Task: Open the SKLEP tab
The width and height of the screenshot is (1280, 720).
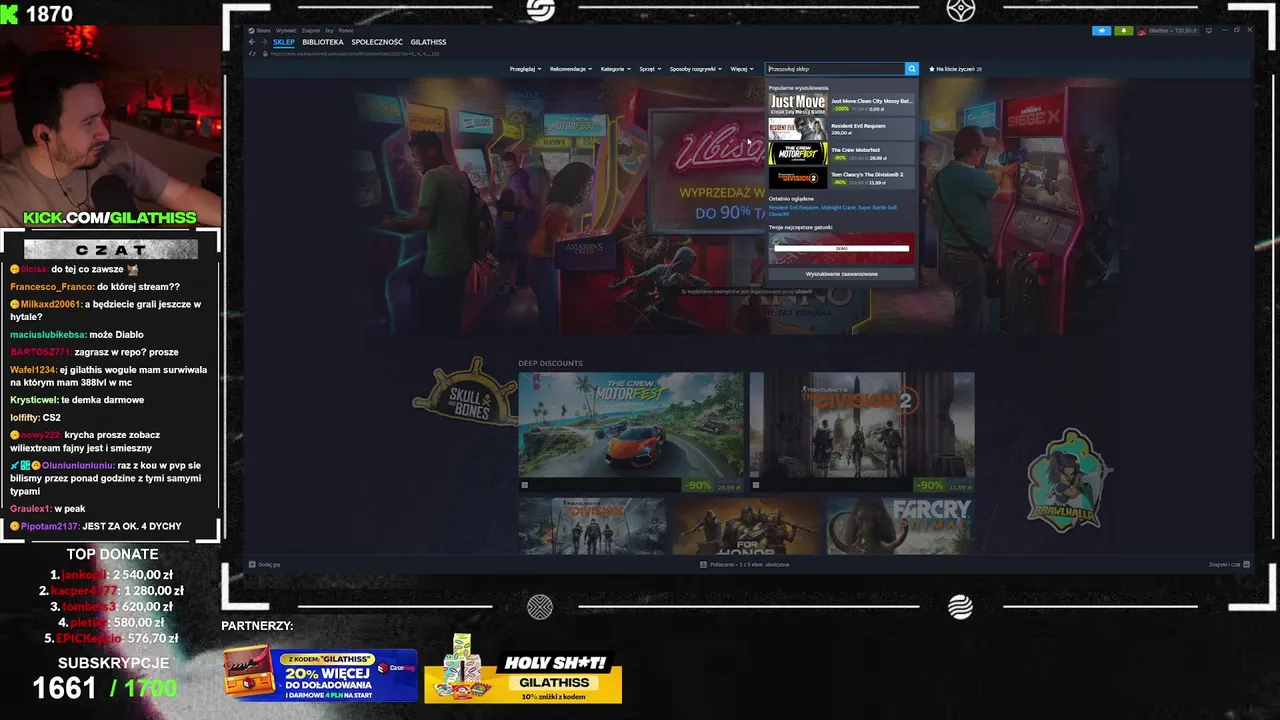Action: pos(284,42)
